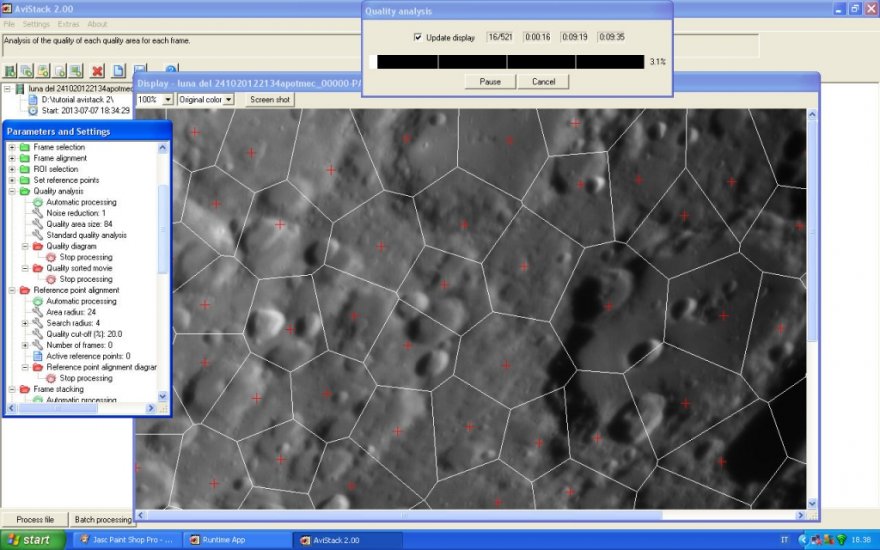Image resolution: width=880 pixels, height=550 pixels.
Task: Click the Screen shot button
Action: point(270,100)
